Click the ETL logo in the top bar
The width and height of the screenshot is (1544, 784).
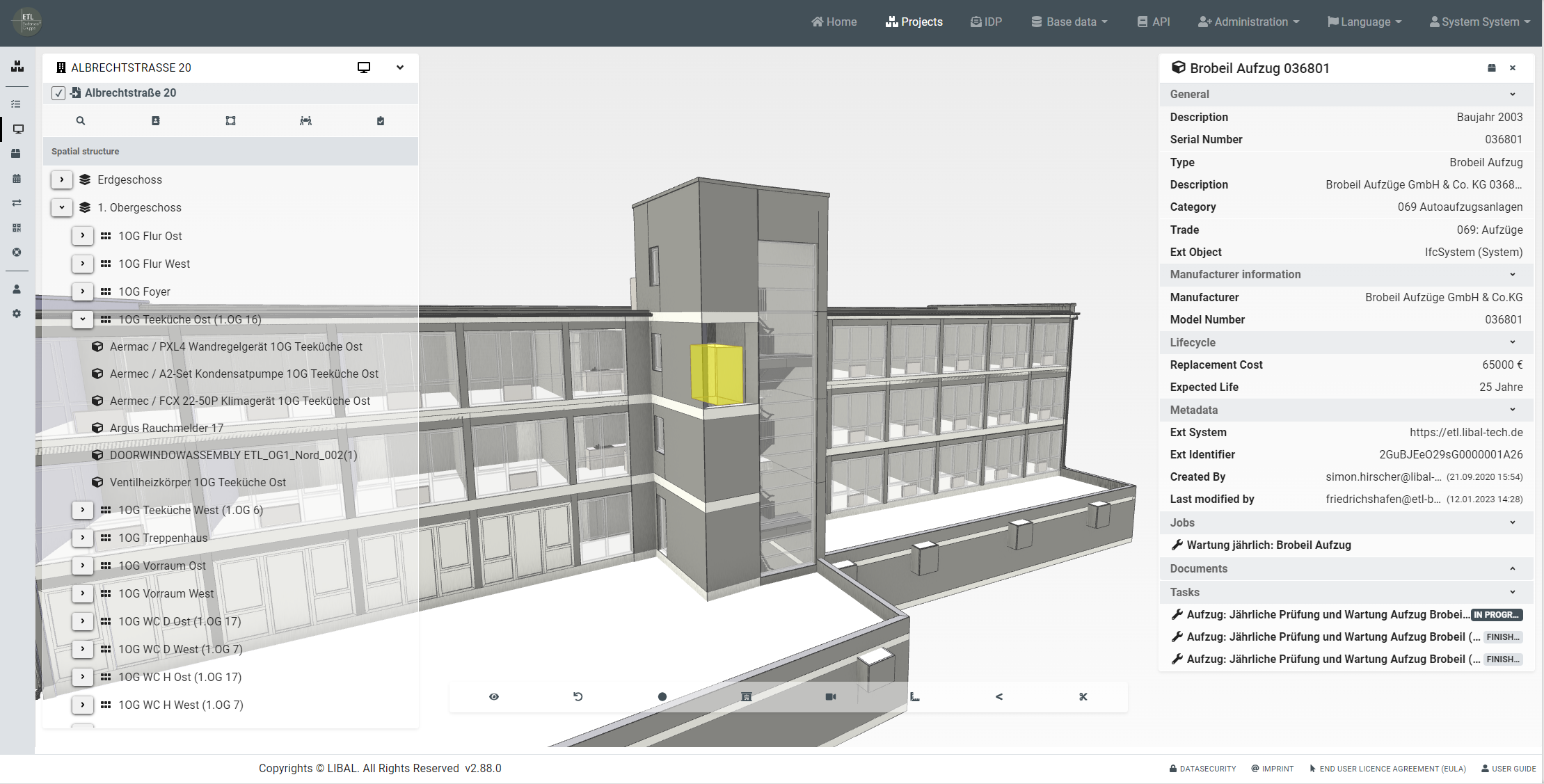[x=27, y=22]
